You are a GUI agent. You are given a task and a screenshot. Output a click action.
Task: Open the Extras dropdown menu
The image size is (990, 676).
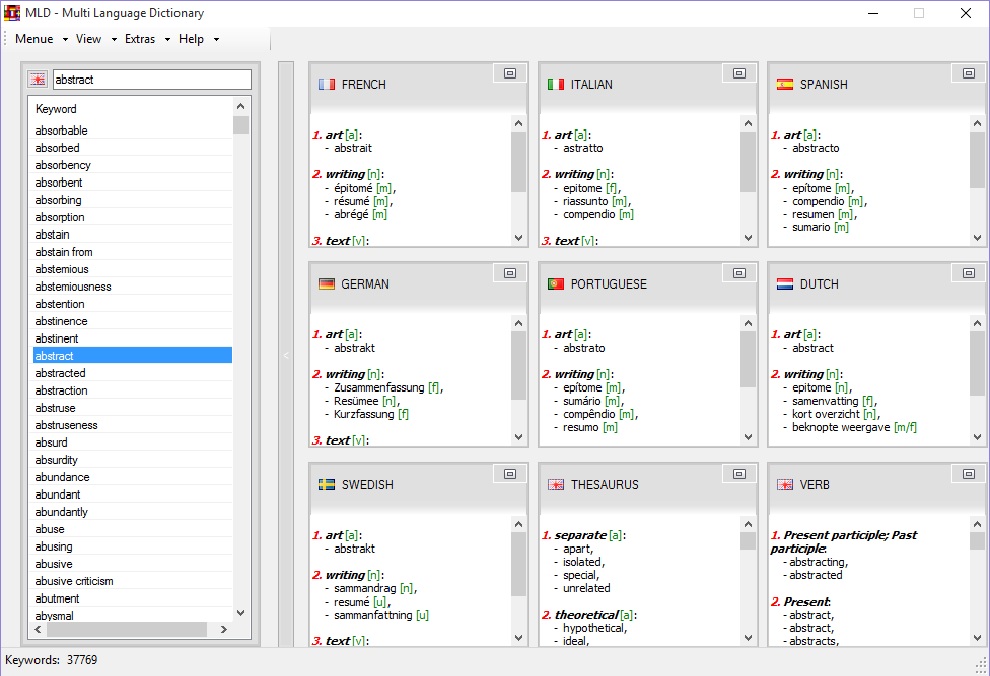[x=147, y=39]
